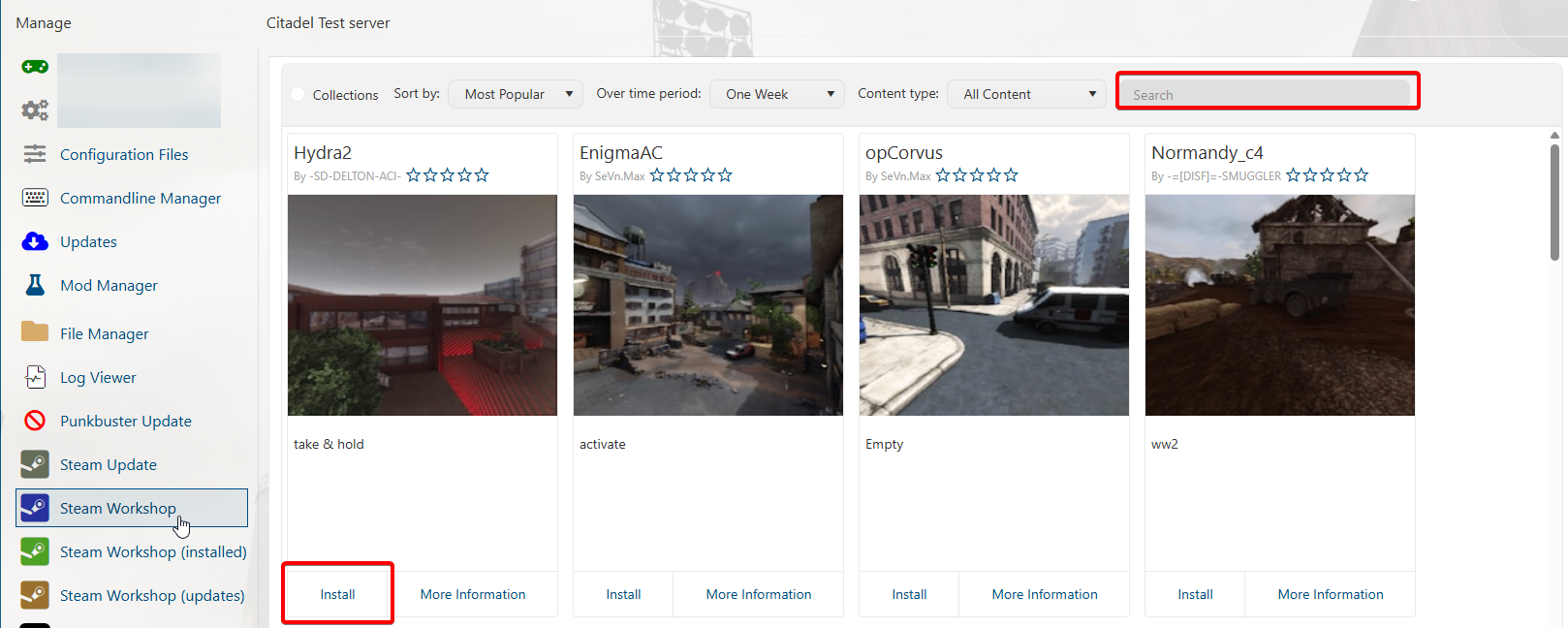
Task: Open Commandline Manager keyboard icon
Action: 35,198
